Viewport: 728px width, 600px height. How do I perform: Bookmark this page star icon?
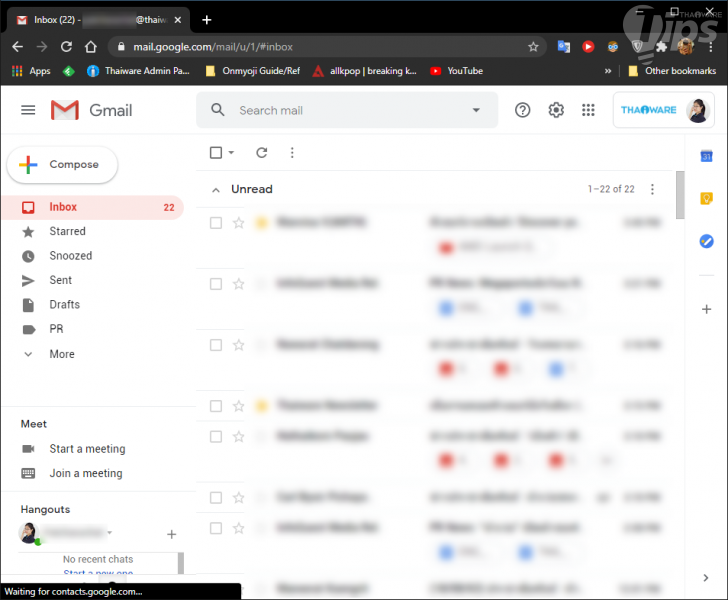click(533, 46)
